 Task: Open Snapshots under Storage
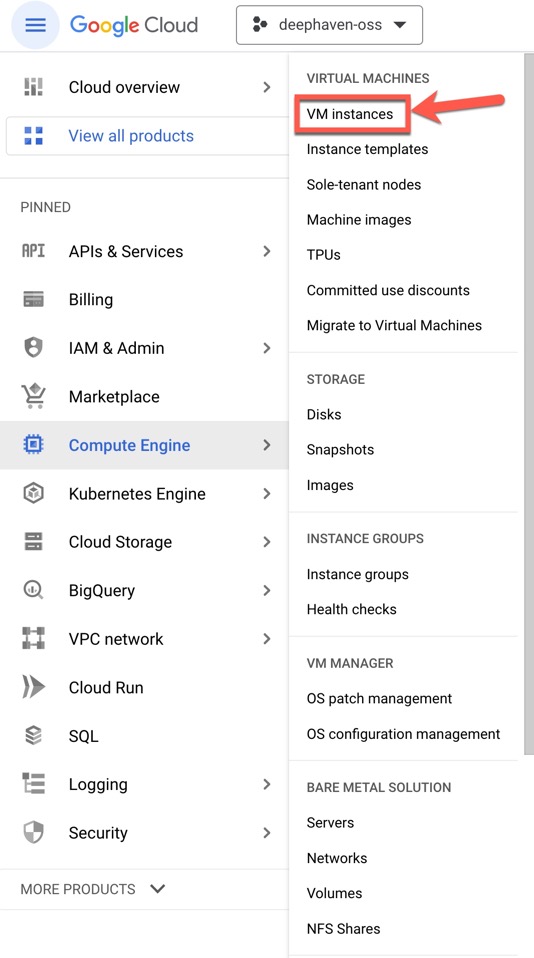coord(340,450)
